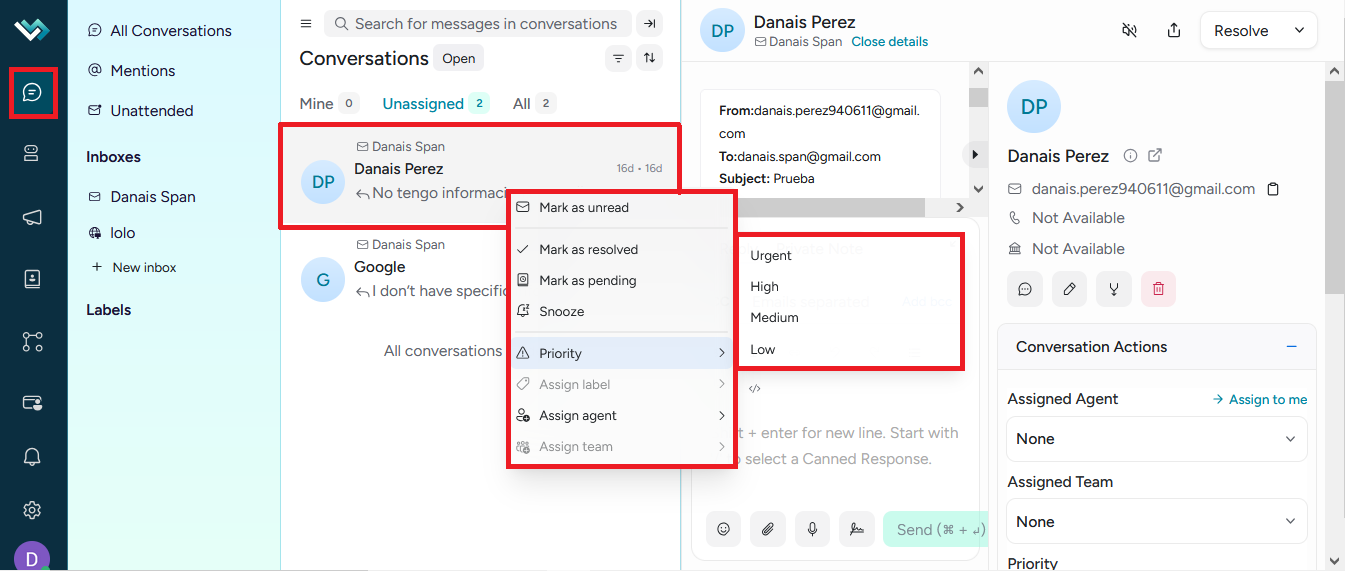This screenshot has width=1363, height=571.
Task: Open the conversation filter icon
Action: coord(619,59)
